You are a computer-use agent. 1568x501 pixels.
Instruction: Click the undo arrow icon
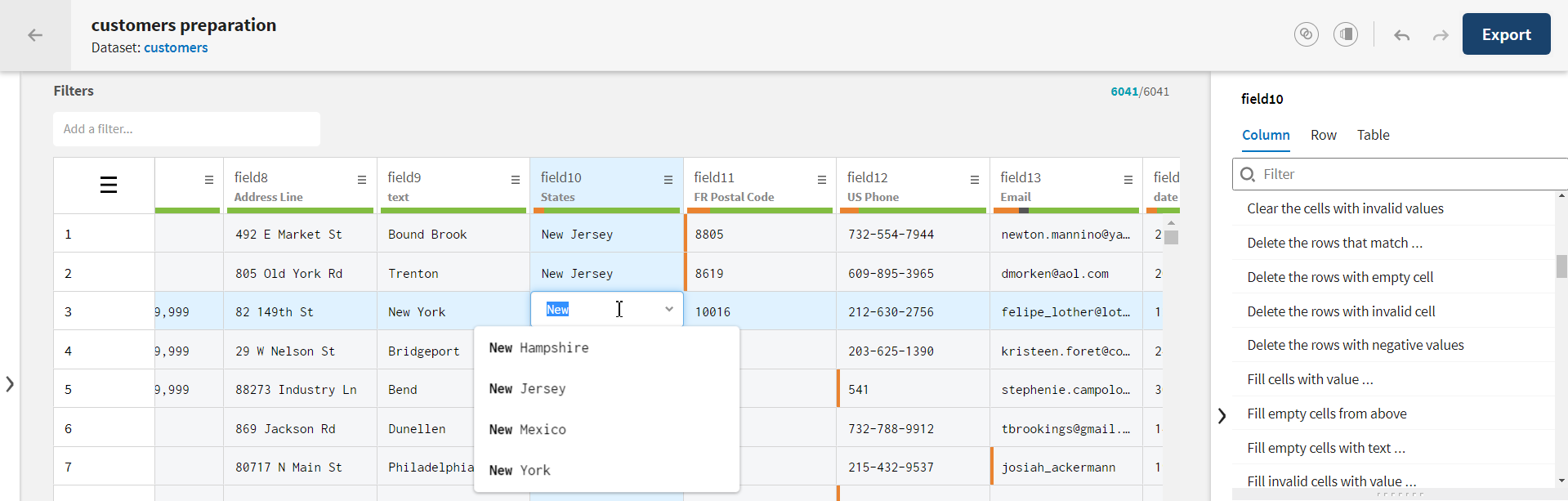tap(1401, 35)
